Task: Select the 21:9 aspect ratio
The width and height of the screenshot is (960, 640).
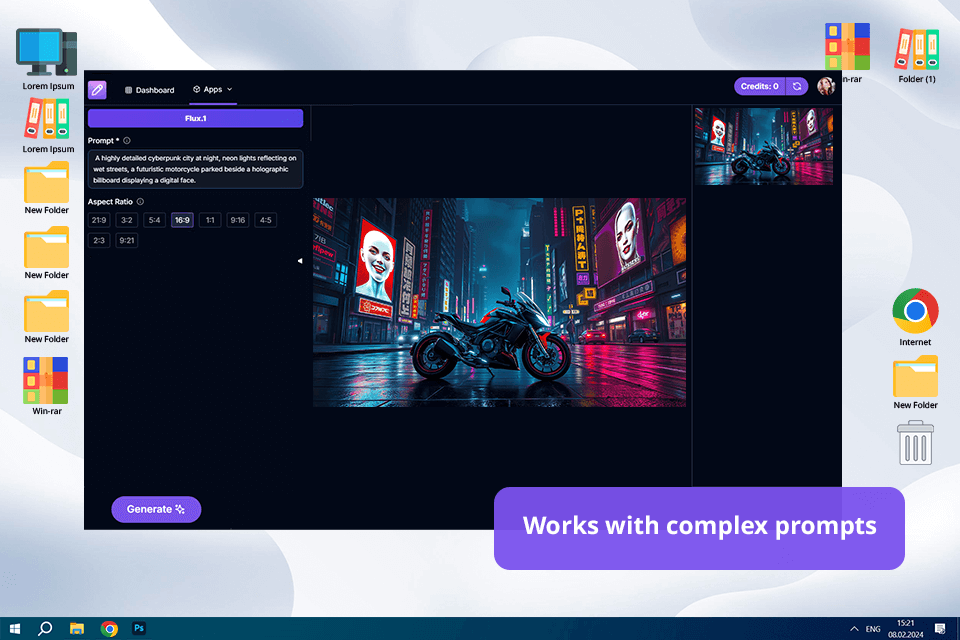Action: pos(99,220)
